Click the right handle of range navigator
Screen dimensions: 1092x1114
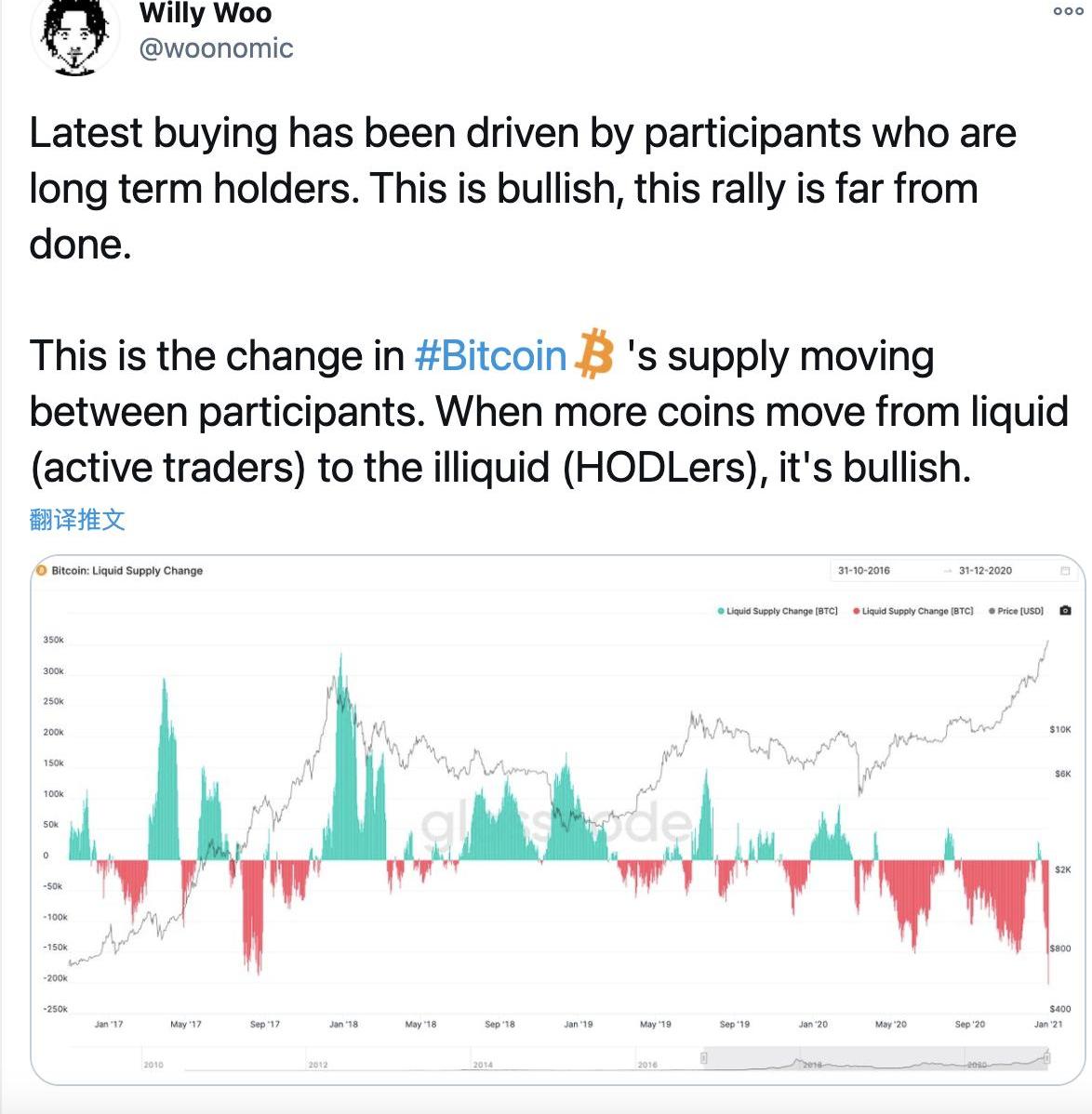click(1047, 1058)
